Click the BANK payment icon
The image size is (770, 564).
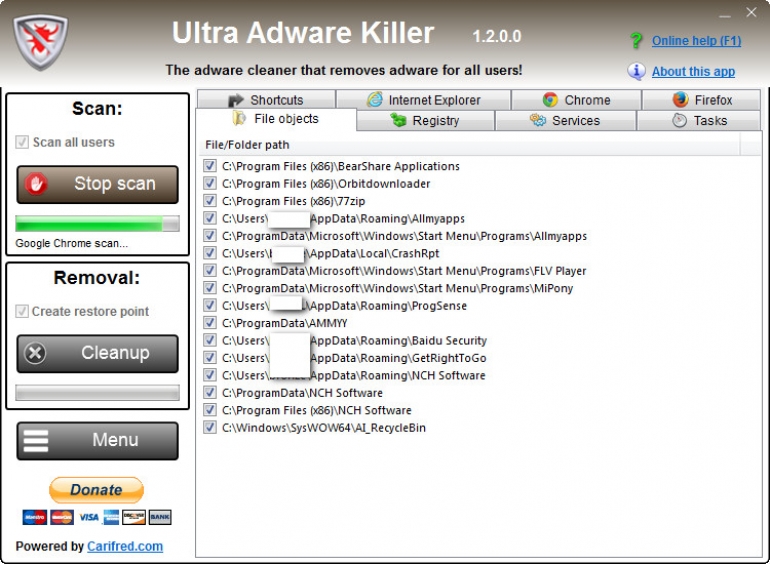pos(160,517)
